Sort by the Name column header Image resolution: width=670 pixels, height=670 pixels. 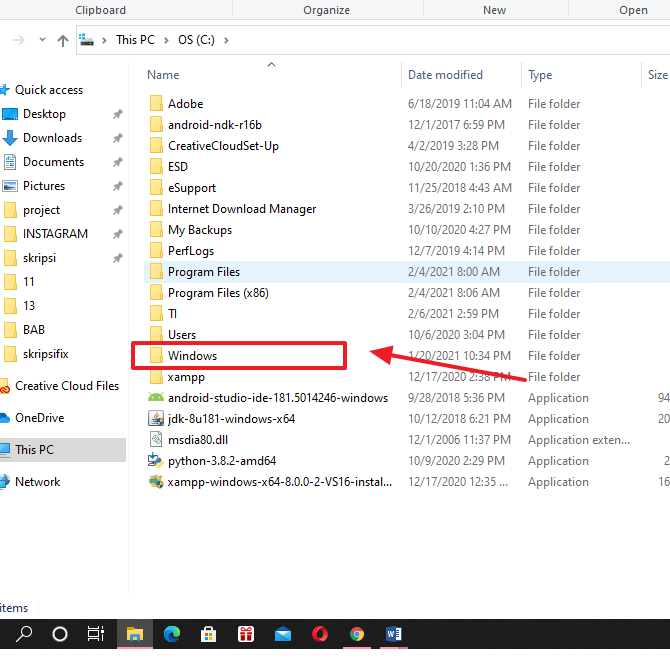tap(163, 75)
